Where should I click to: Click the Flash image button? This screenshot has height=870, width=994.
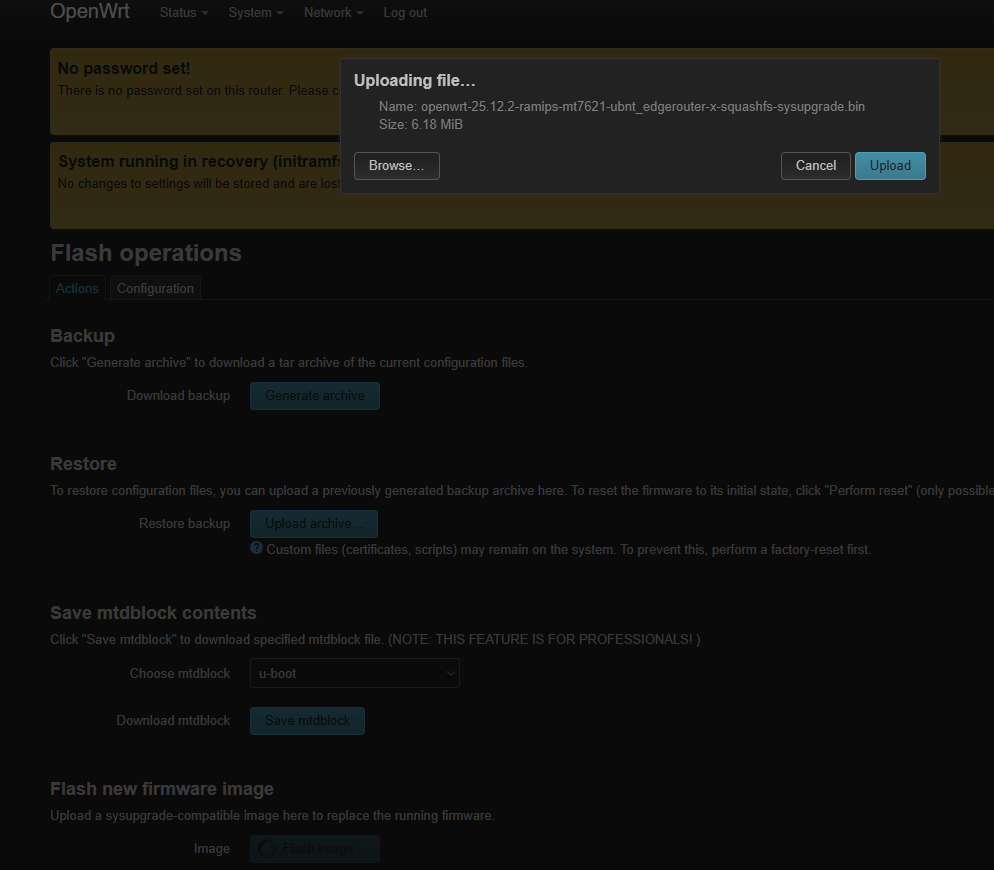315,849
